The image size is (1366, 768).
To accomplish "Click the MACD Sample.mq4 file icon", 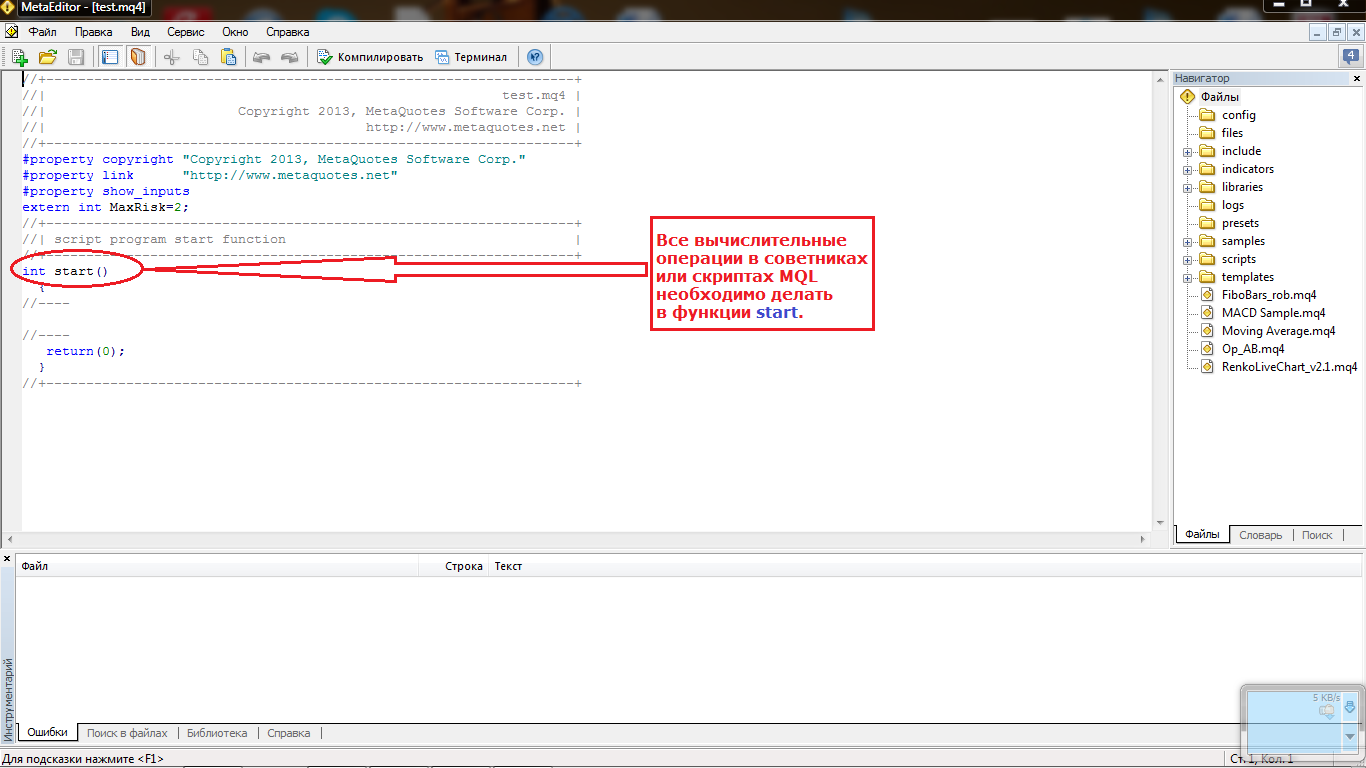I will tap(1206, 313).
